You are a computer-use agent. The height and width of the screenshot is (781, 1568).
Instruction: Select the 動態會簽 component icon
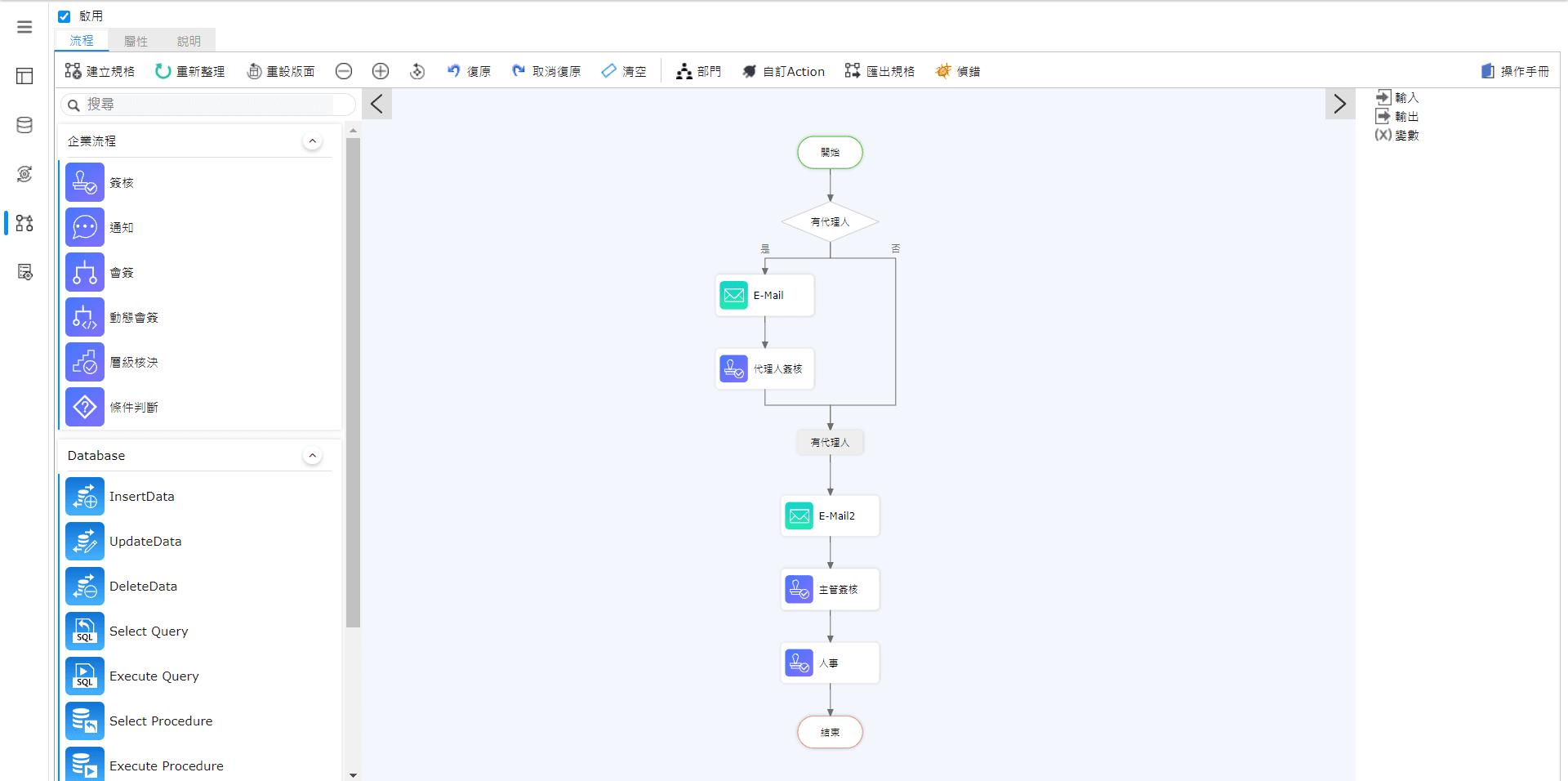(x=85, y=317)
